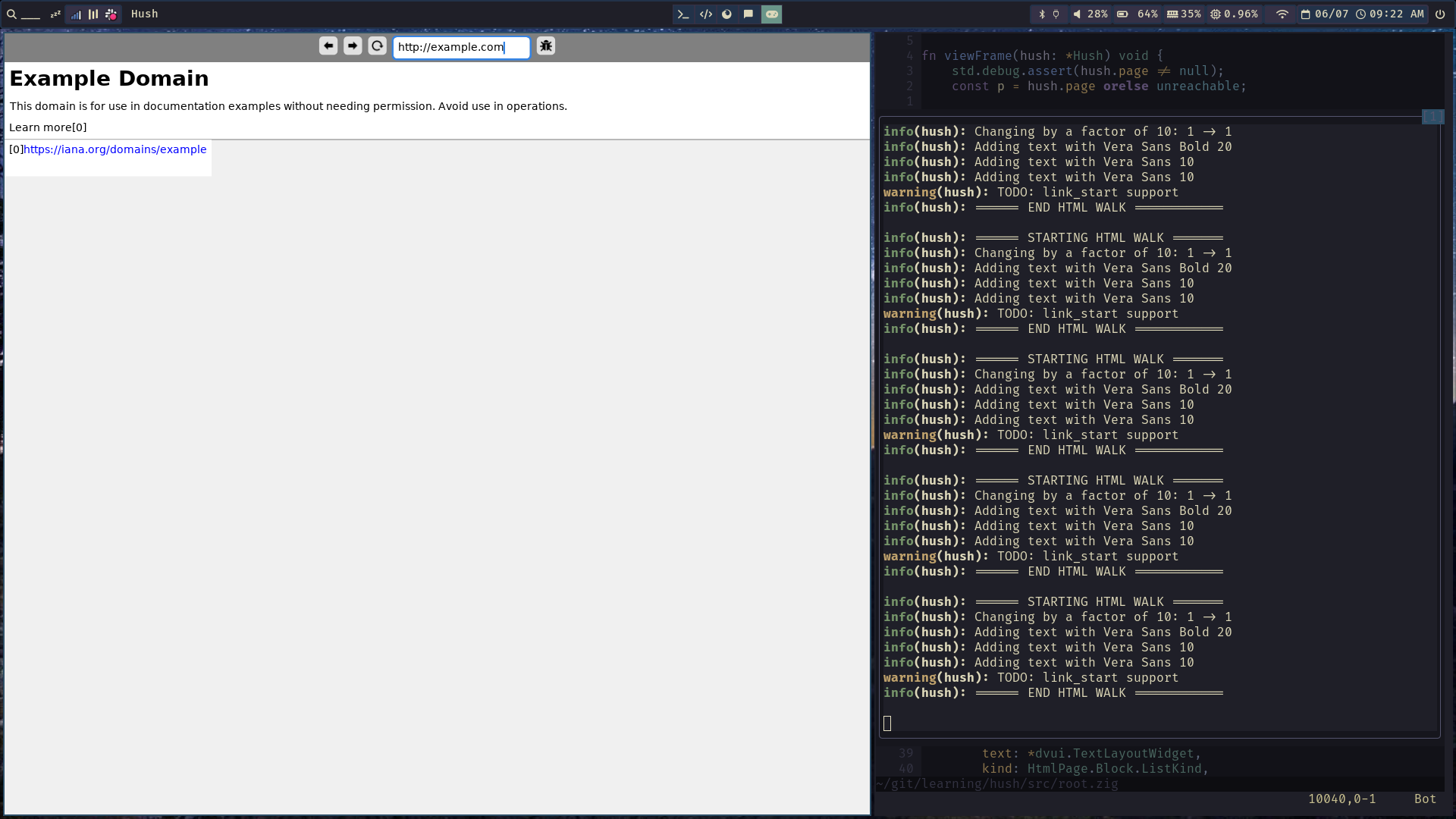Click the terminal cursor block
This screenshot has width=1456, height=819.
(887, 723)
